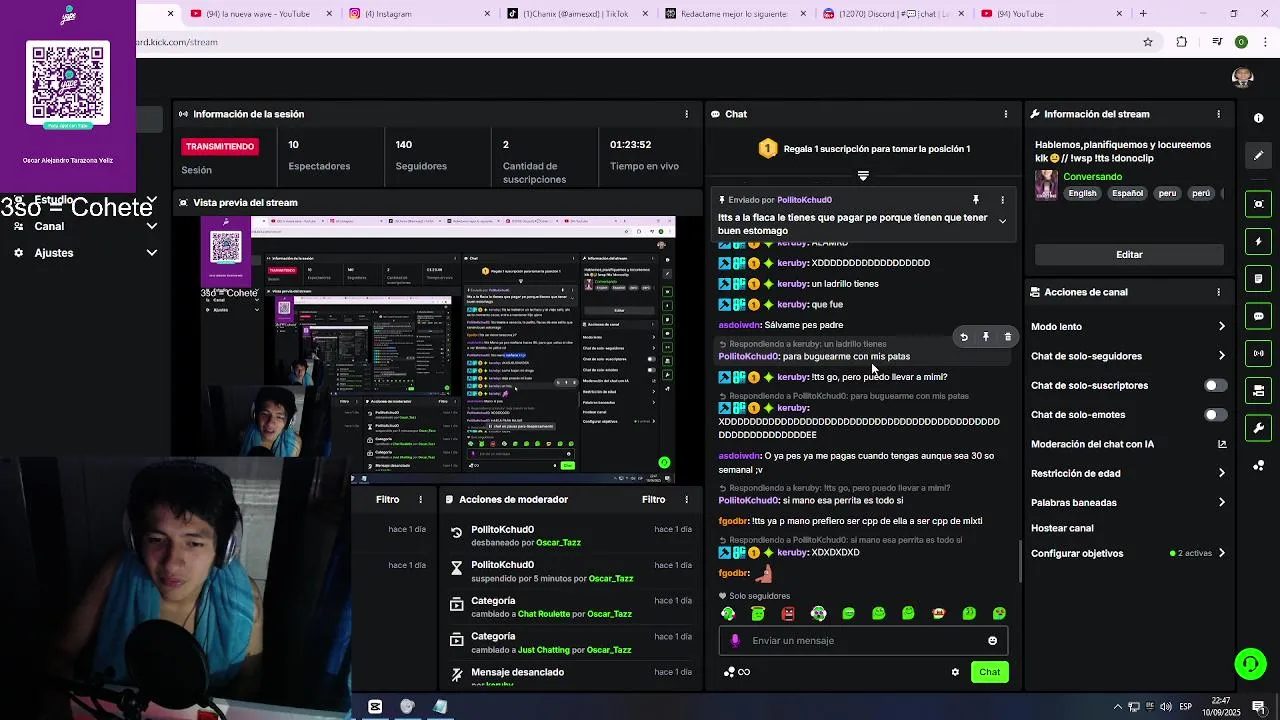Open three-dot menu of Acciones de moderador
Viewport: 1280px width, 720px height.
coord(686,499)
